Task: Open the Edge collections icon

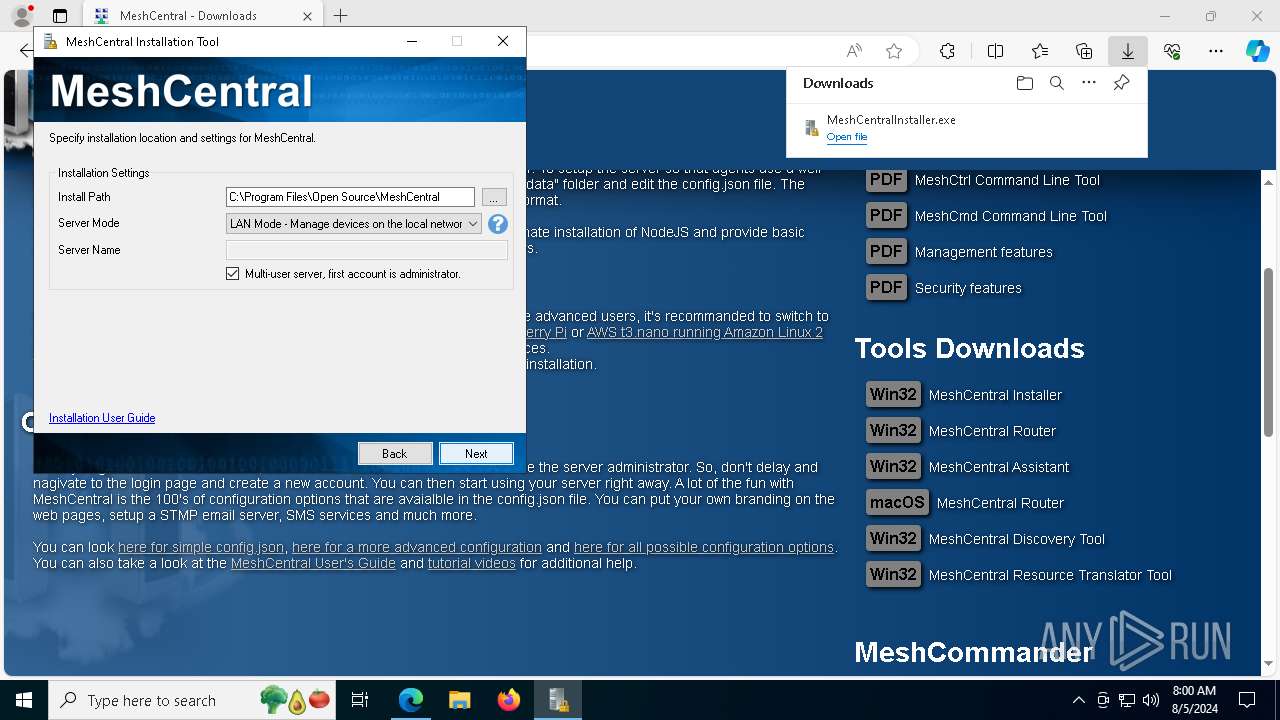Action: point(1084,51)
